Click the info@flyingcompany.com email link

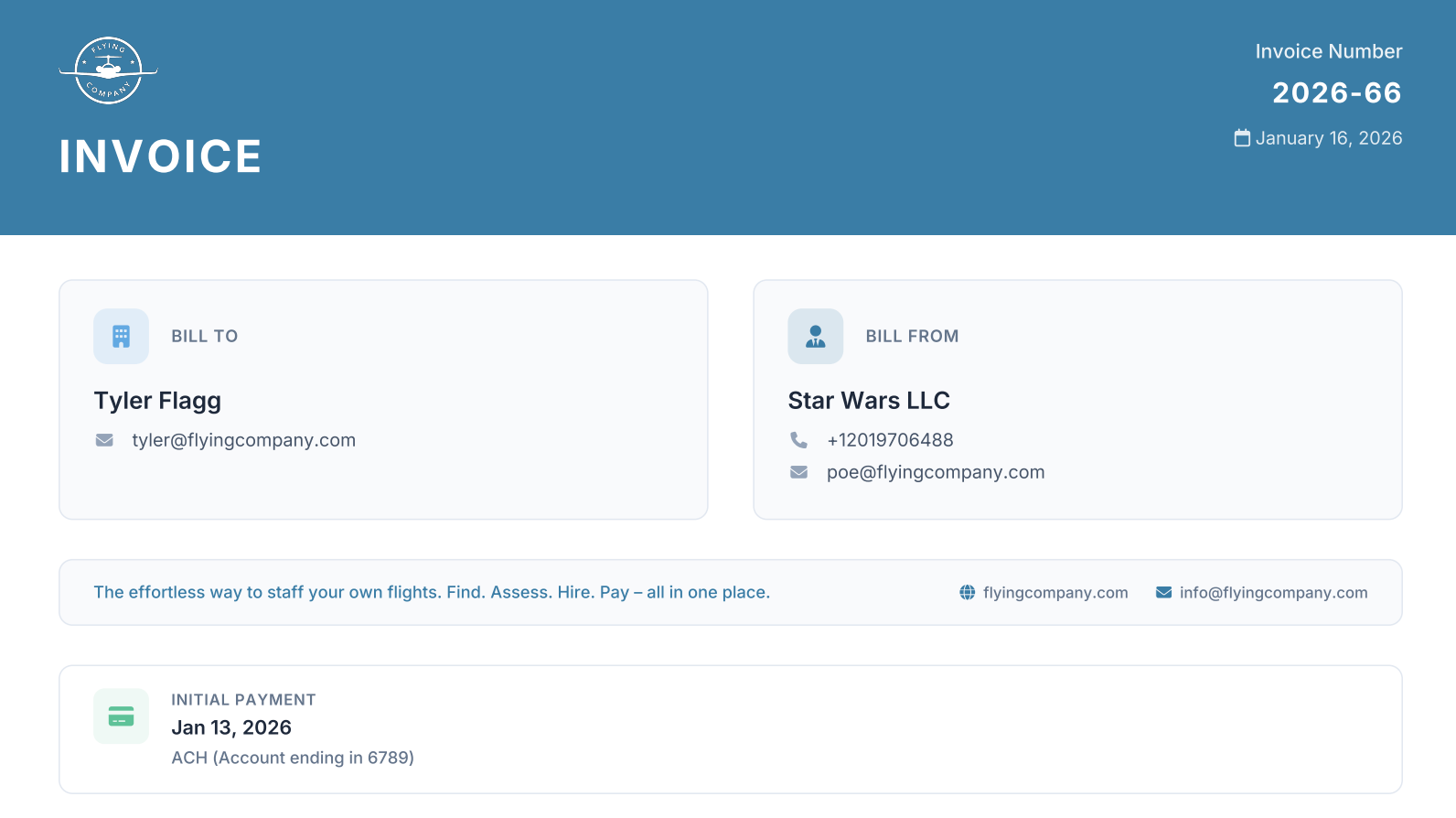pos(1273,593)
